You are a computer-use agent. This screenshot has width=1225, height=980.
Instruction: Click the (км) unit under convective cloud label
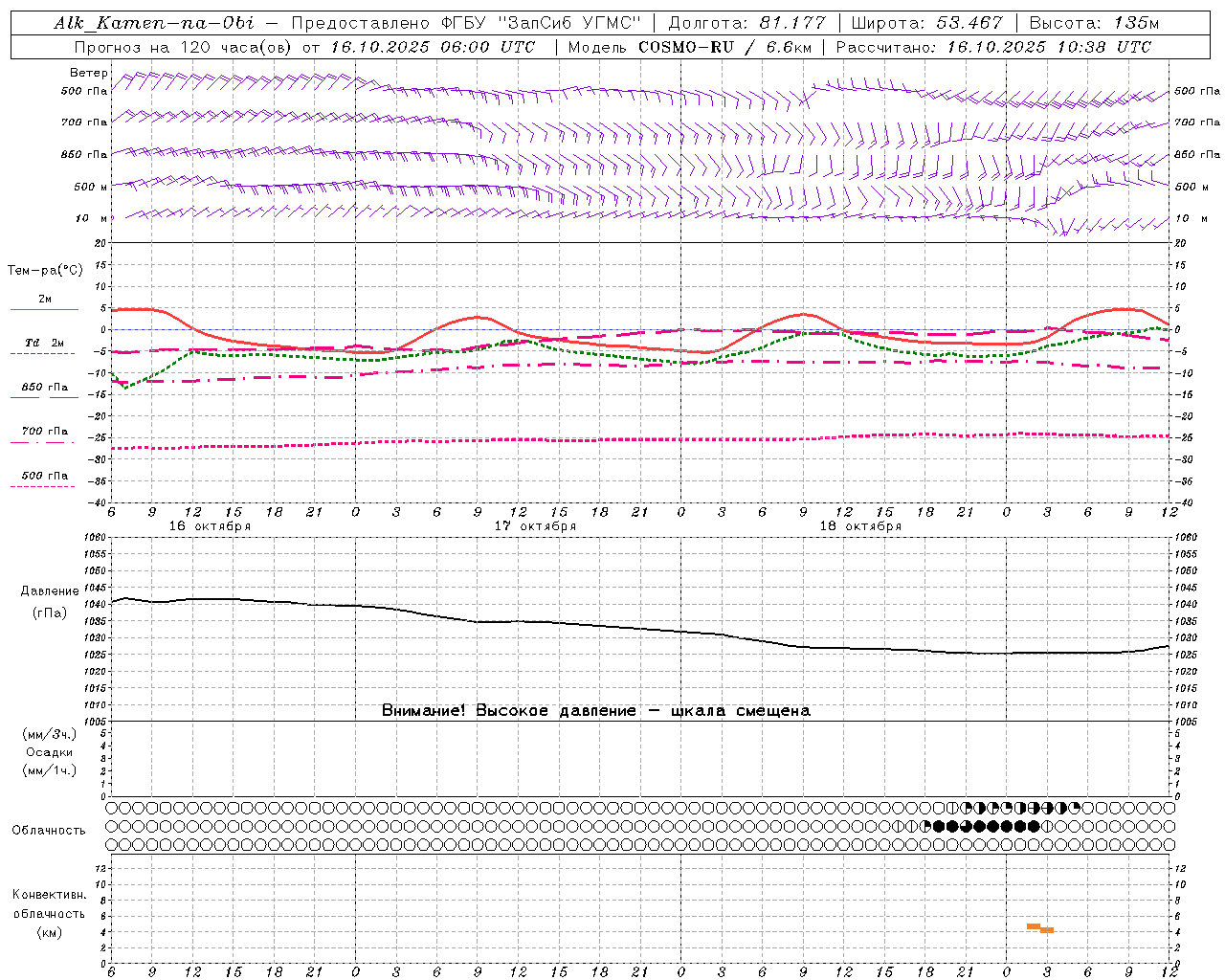[x=49, y=932]
